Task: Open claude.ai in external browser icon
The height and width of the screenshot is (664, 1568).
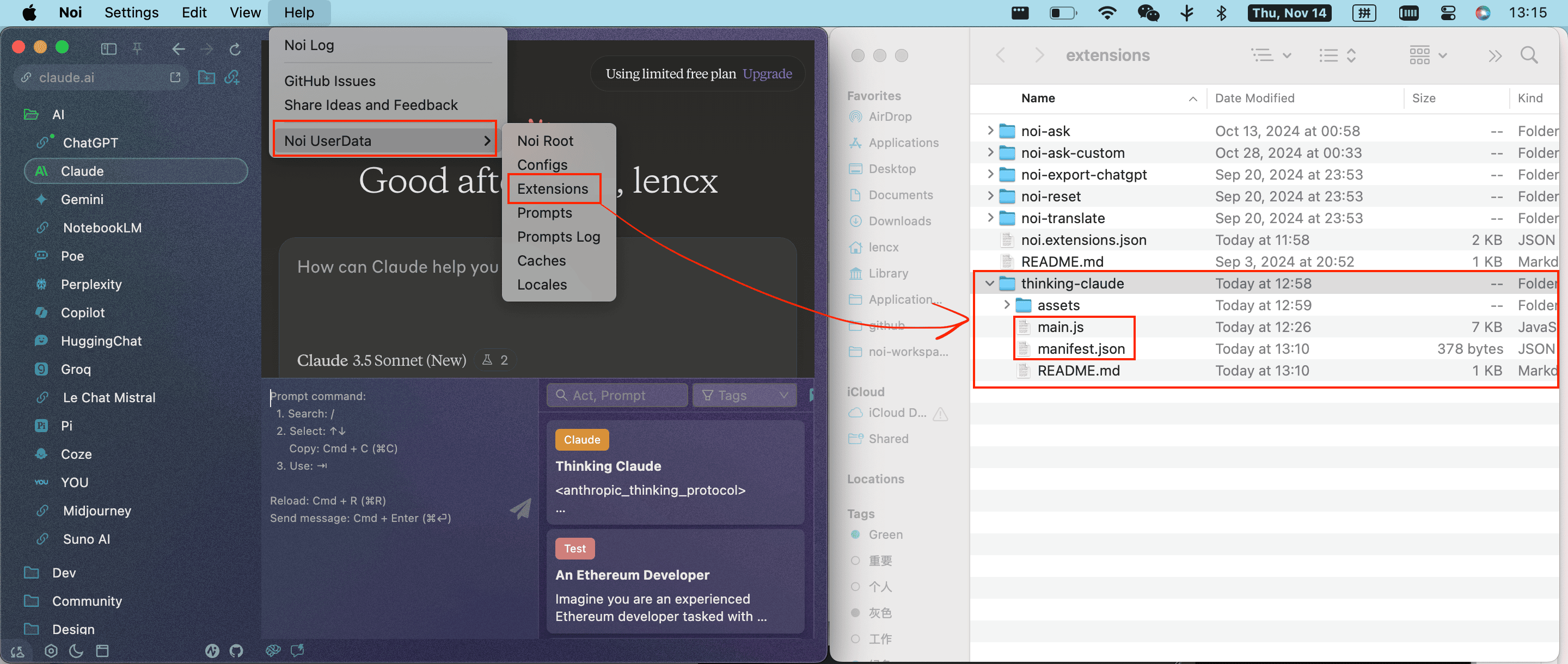Action: pyautogui.click(x=175, y=77)
